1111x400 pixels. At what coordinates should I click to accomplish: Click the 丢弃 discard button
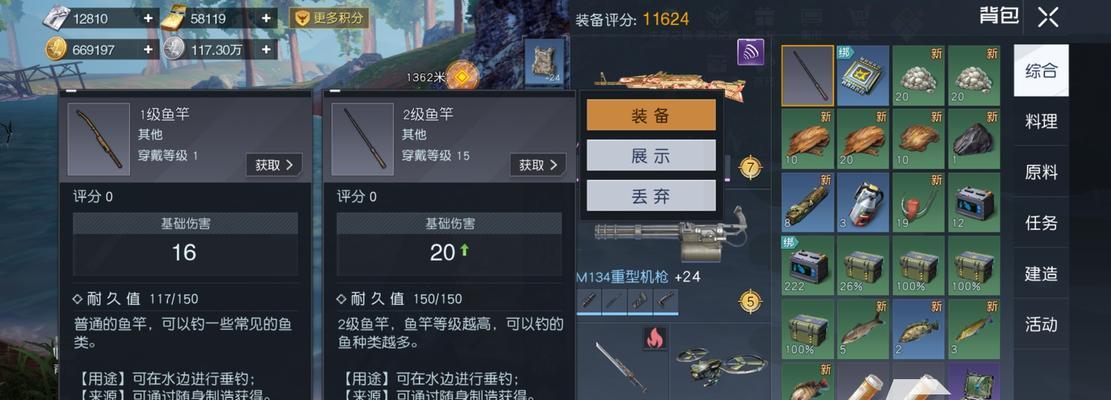pos(650,195)
